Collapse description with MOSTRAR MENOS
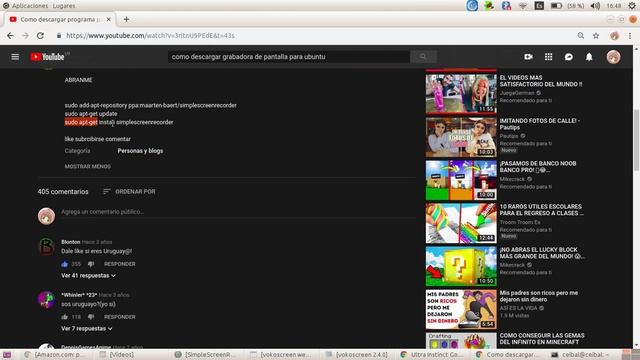The width and height of the screenshot is (640, 360). [87, 167]
